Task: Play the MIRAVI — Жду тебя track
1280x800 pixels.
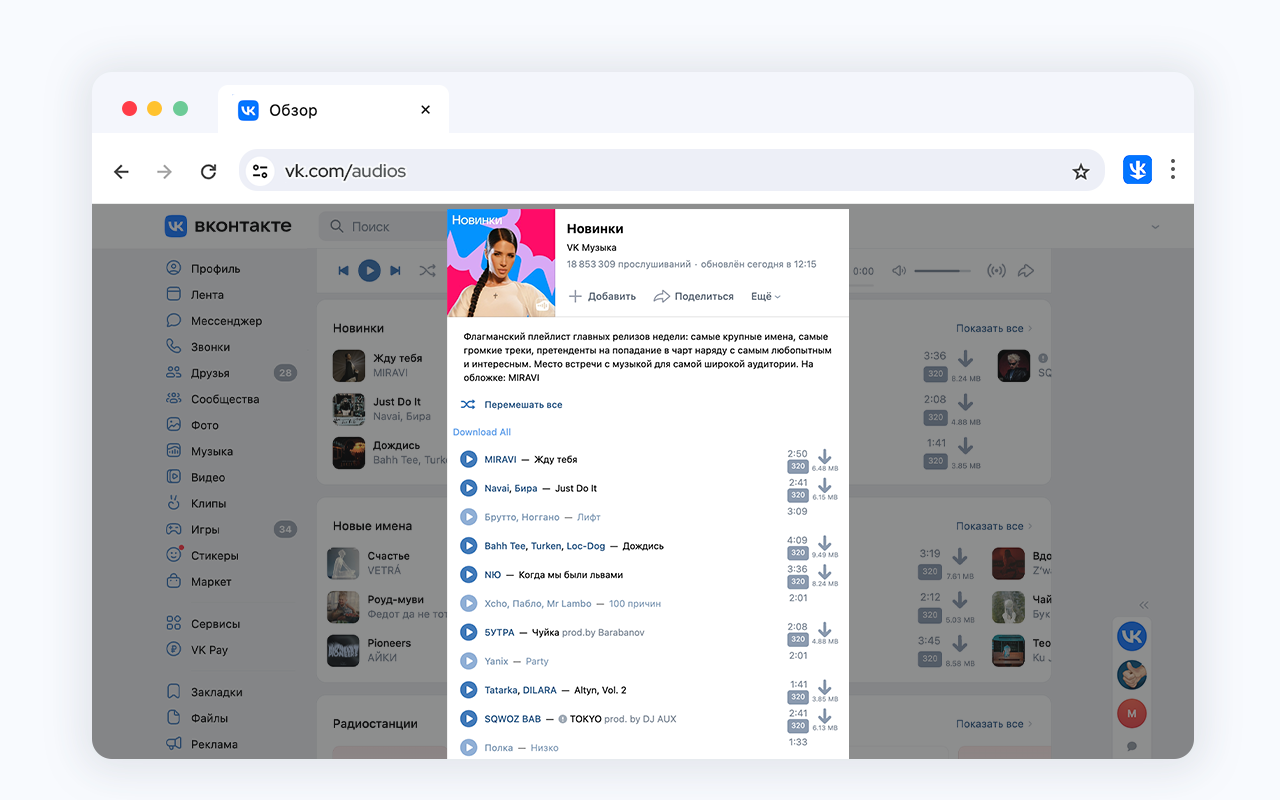Action: [x=468, y=459]
